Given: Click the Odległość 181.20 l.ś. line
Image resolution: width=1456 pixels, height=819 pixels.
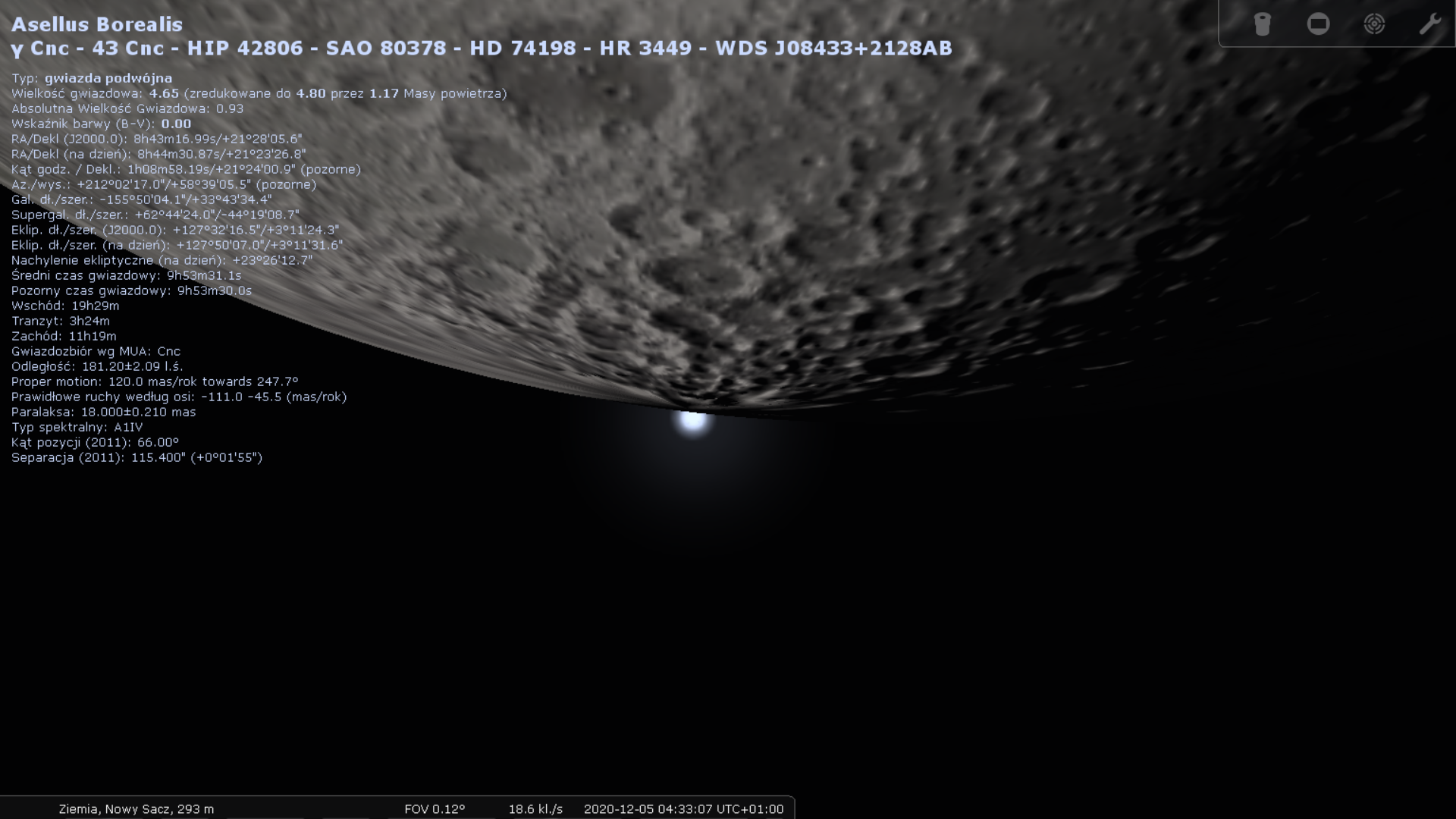Looking at the screenshot, I should pos(97,366).
